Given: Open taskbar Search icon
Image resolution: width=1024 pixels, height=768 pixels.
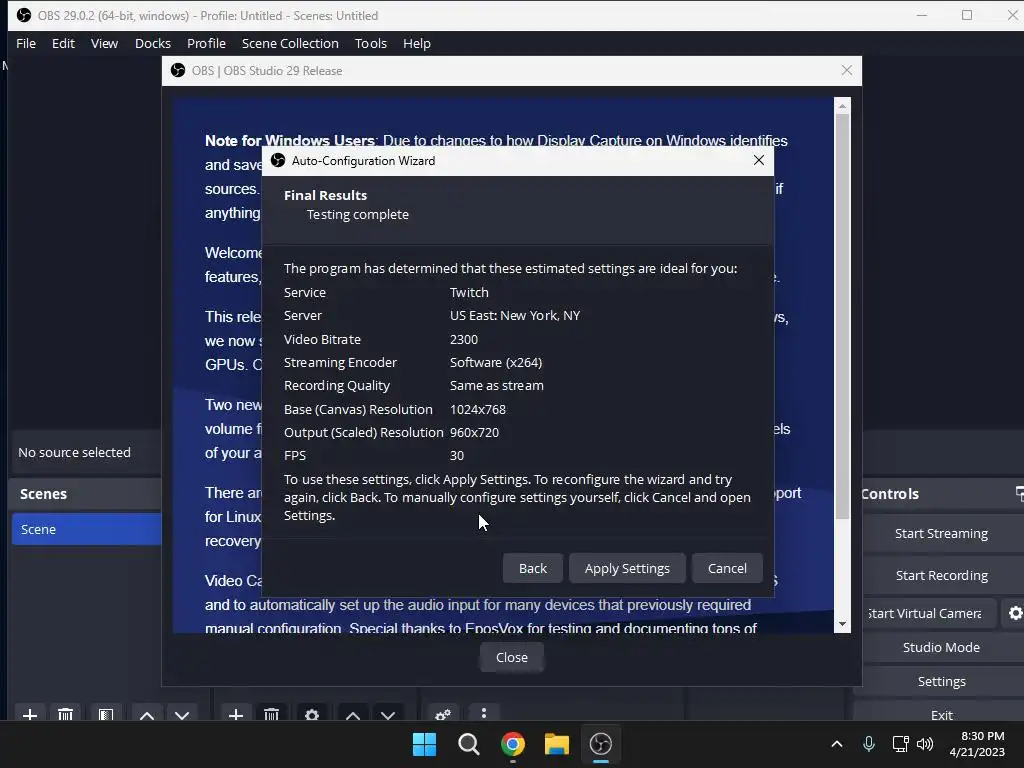Looking at the screenshot, I should pos(468,744).
